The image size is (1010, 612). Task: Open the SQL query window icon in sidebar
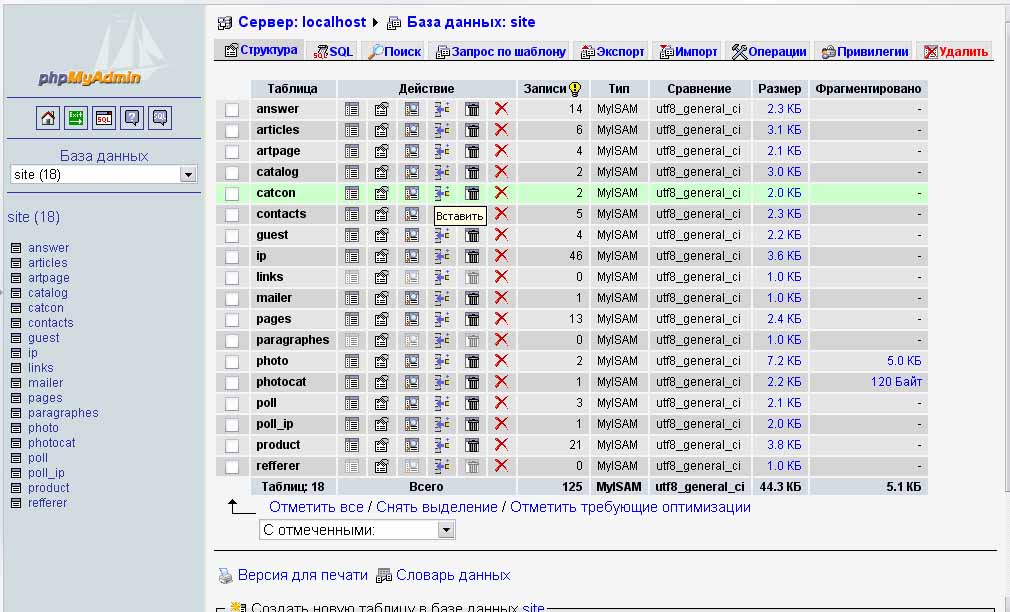pos(104,118)
